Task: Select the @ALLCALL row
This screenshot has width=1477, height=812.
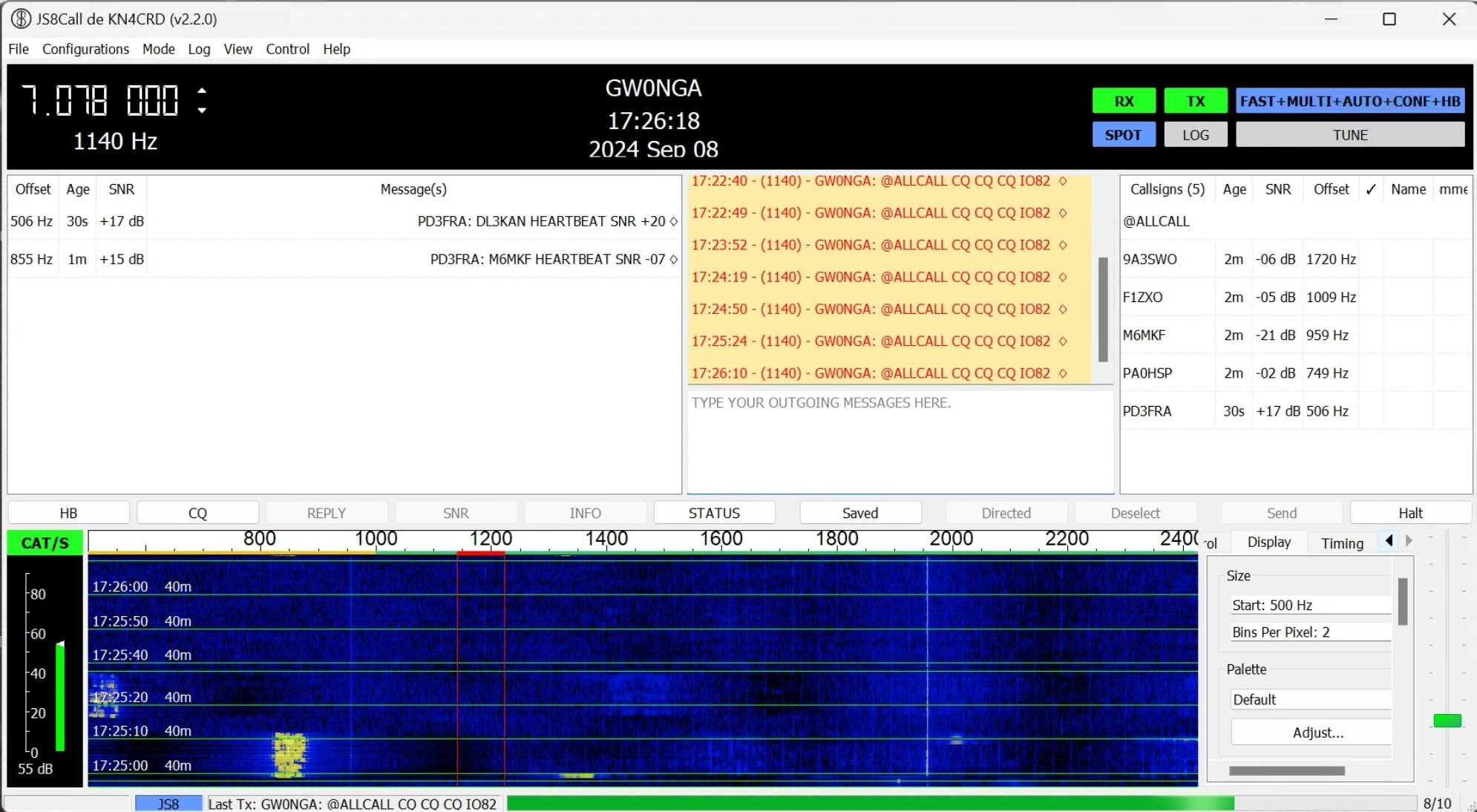Action: 1295,221
